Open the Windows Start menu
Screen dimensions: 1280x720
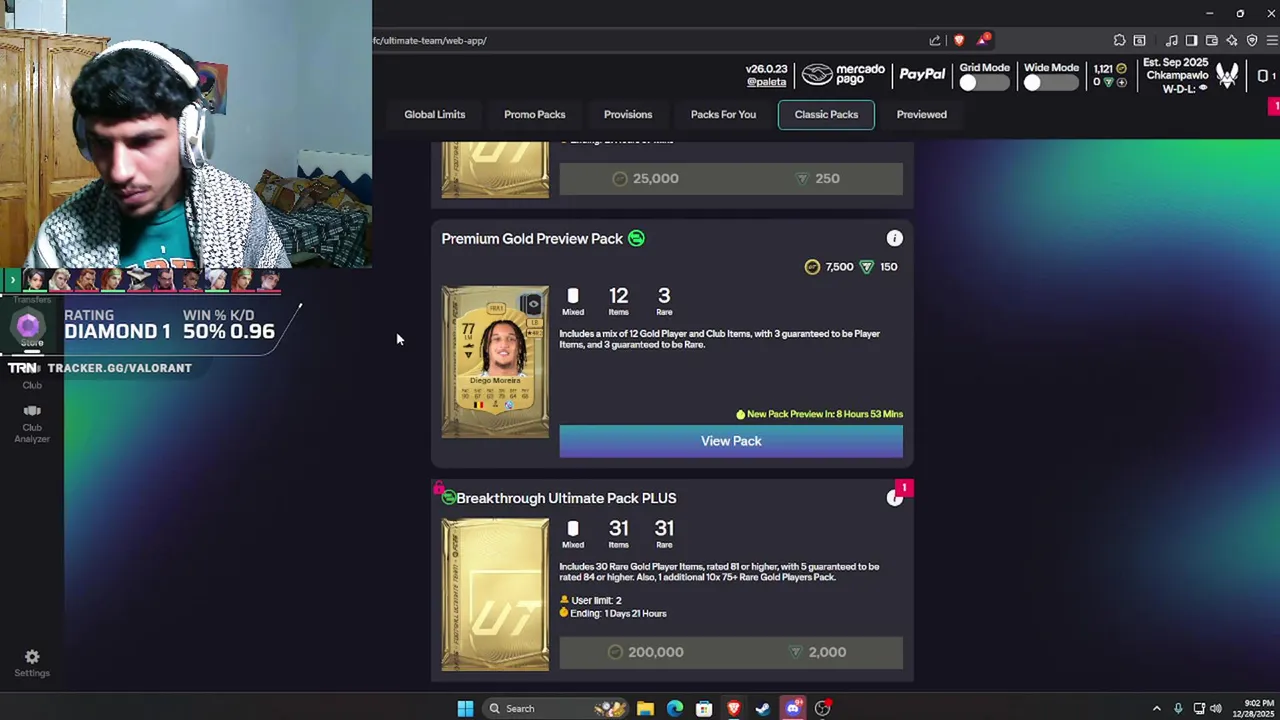(465, 708)
